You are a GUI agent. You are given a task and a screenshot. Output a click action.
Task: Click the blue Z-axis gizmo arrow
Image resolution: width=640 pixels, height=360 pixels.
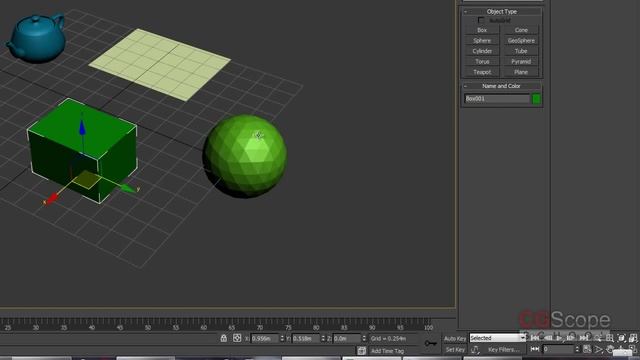[82, 127]
